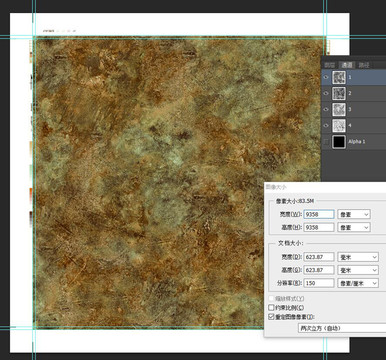The image size is (386, 360).
Task: Open the resolution unit dropdown (像素/厘米)
Action: (x=358, y=283)
